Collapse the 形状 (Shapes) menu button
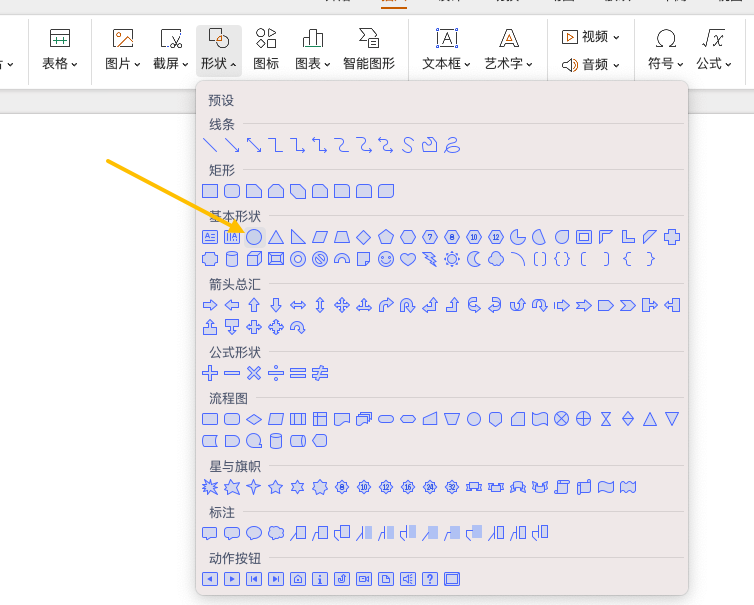 218,50
